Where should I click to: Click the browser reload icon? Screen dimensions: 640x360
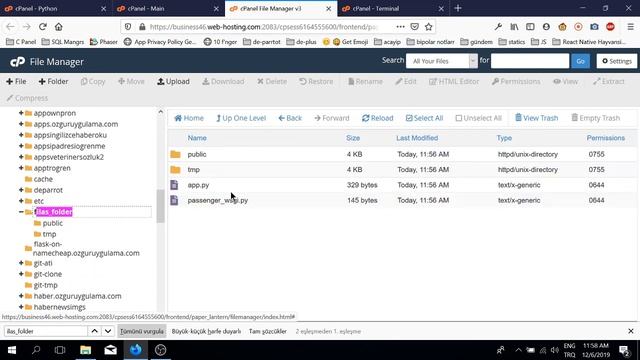42,27
